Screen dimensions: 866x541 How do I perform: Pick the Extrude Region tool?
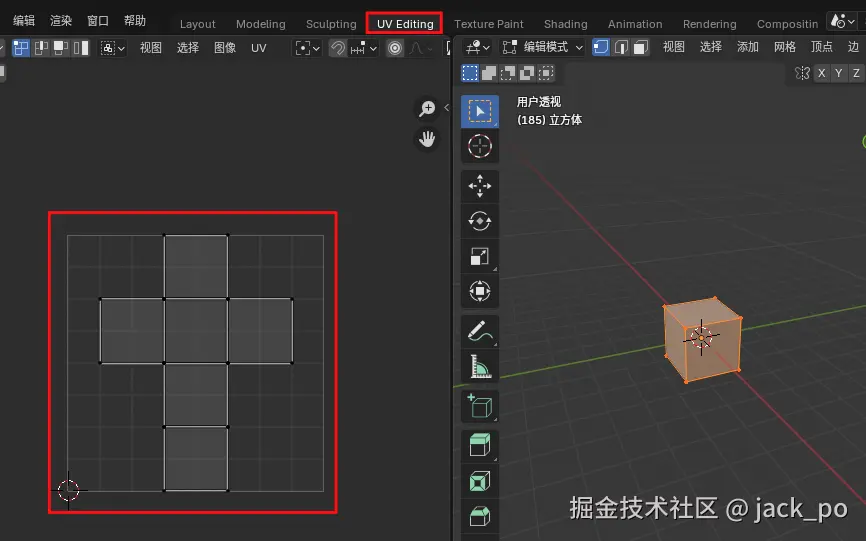[479, 445]
